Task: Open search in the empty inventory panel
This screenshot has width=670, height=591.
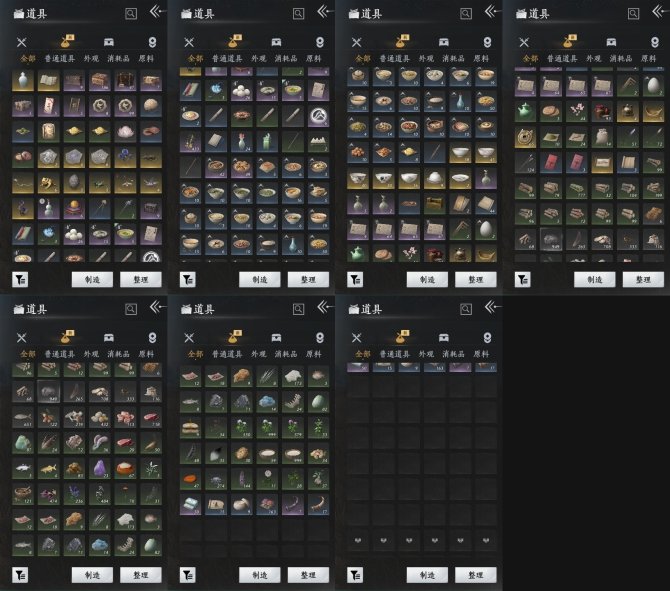Action: tap(466, 309)
